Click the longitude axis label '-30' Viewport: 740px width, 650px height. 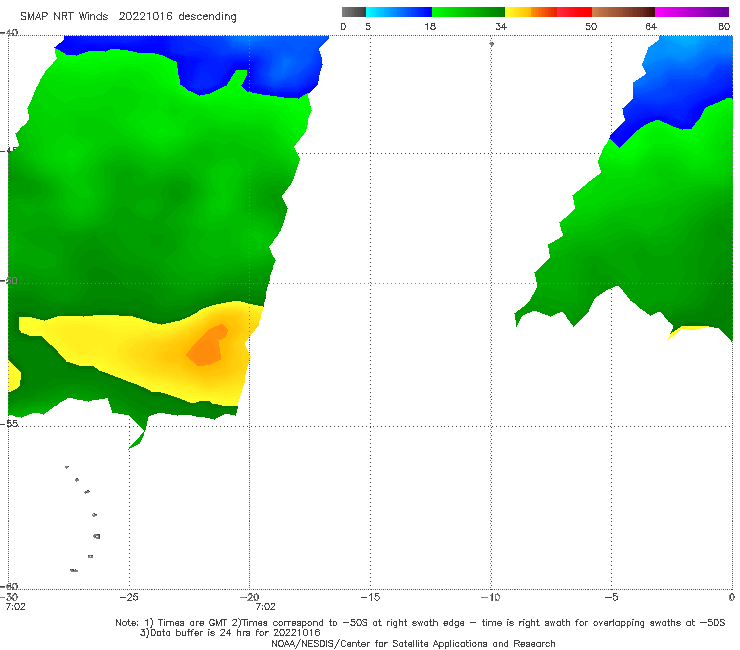point(9,597)
